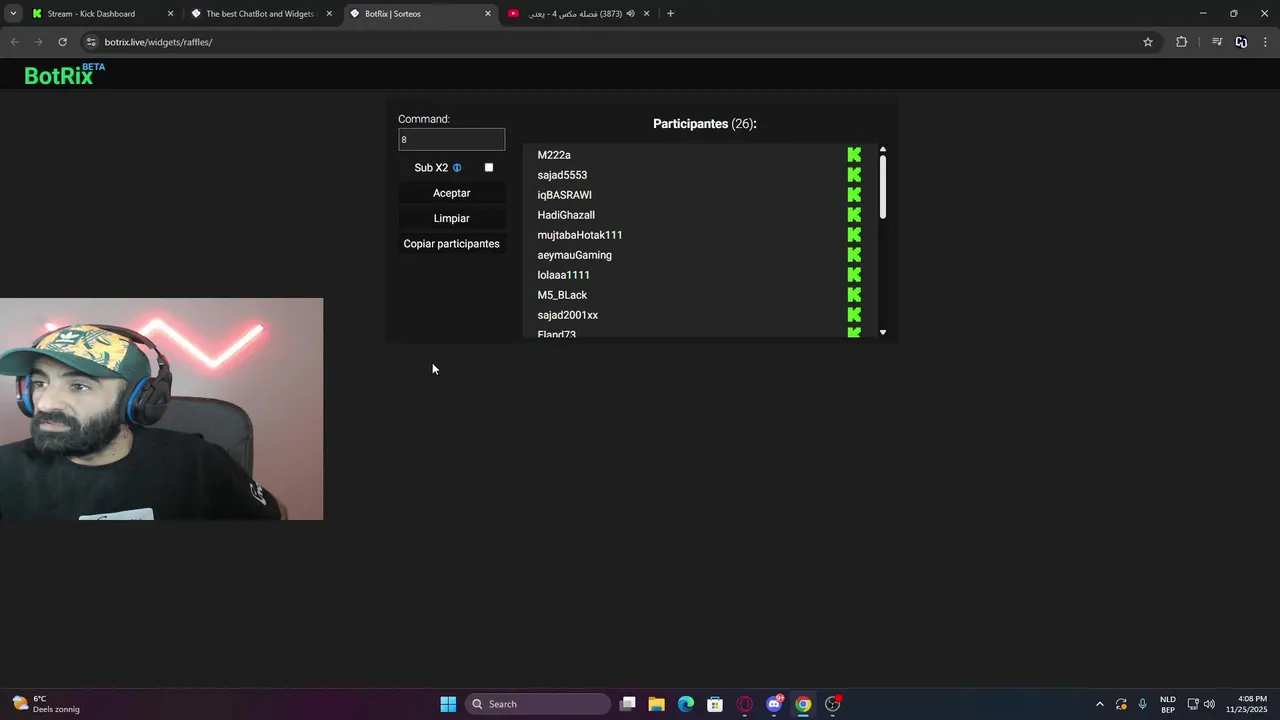Viewport: 1280px width, 720px height.
Task: Select participant lolaaa1111
Action: coord(563,275)
